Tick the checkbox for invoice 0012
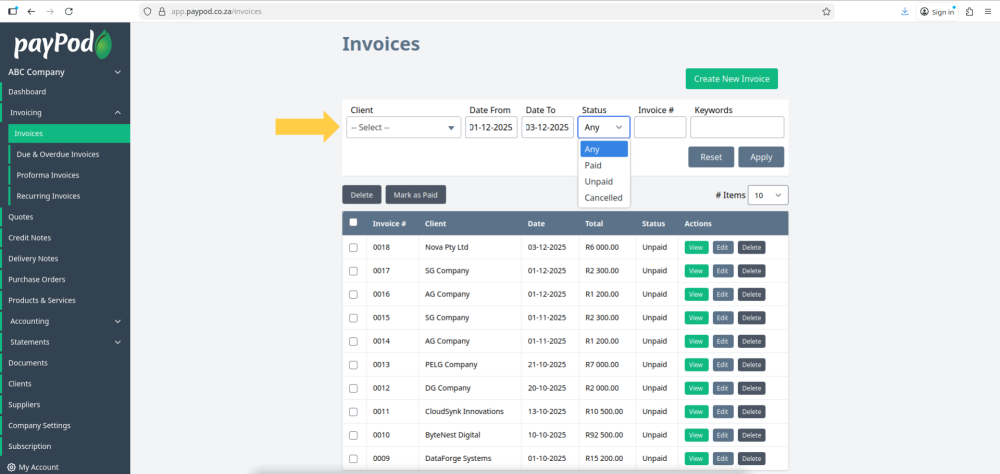This screenshot has width=1000, height=474. 353,389
